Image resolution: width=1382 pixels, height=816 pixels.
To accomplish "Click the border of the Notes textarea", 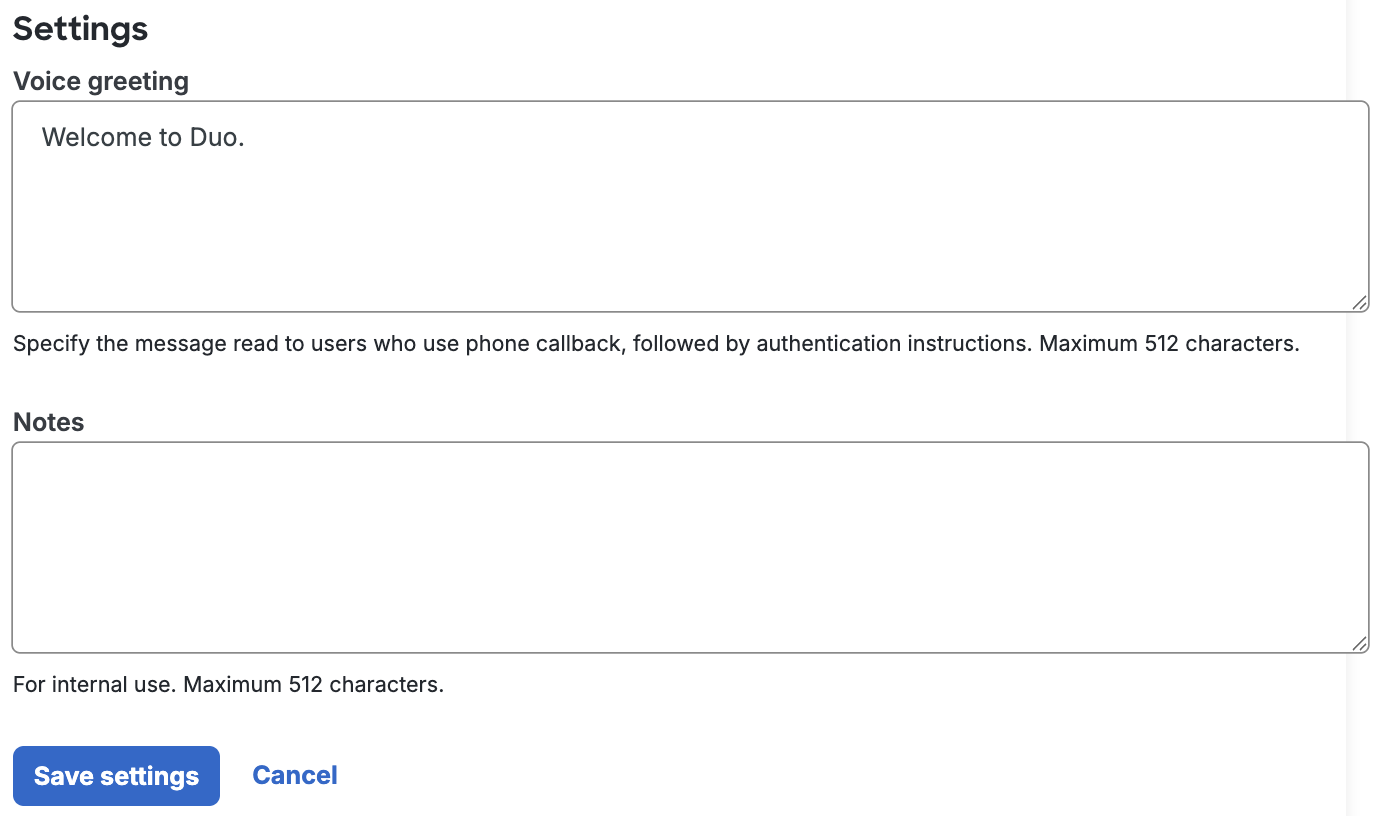I will [x=690, y=443].
